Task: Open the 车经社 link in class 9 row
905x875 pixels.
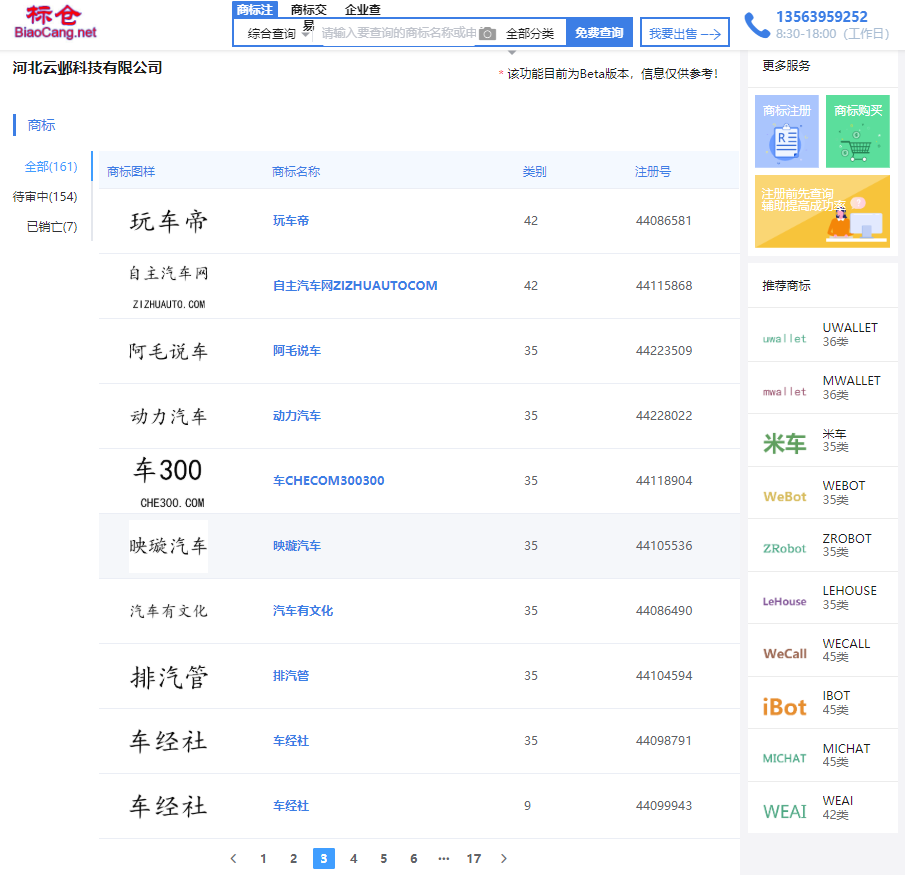Action: point(291,806)
